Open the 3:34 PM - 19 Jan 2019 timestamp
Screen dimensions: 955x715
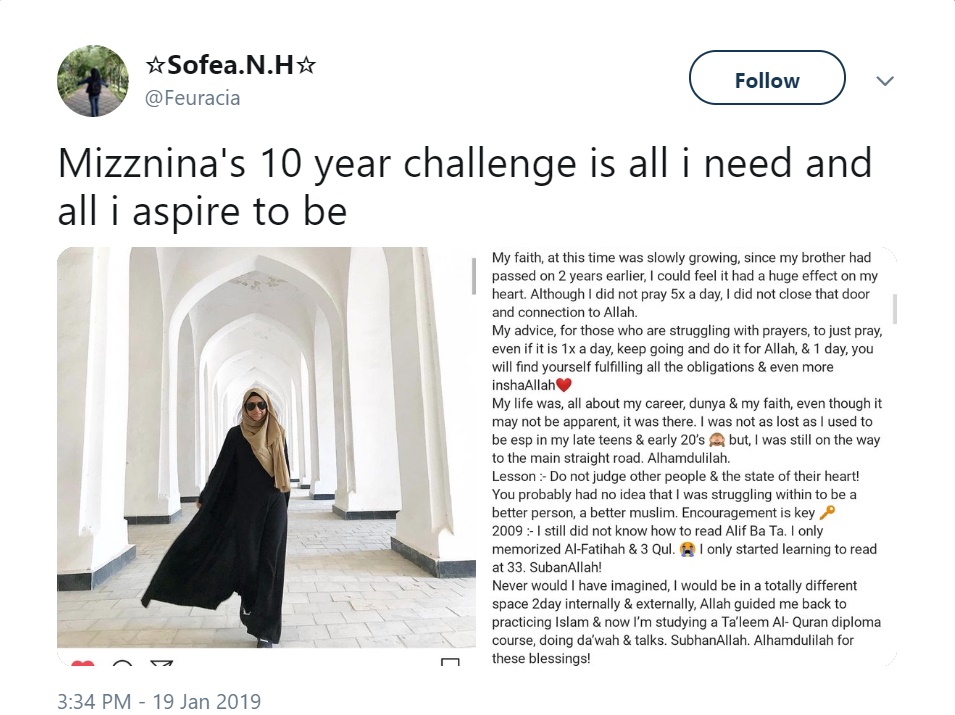point(159,701)
